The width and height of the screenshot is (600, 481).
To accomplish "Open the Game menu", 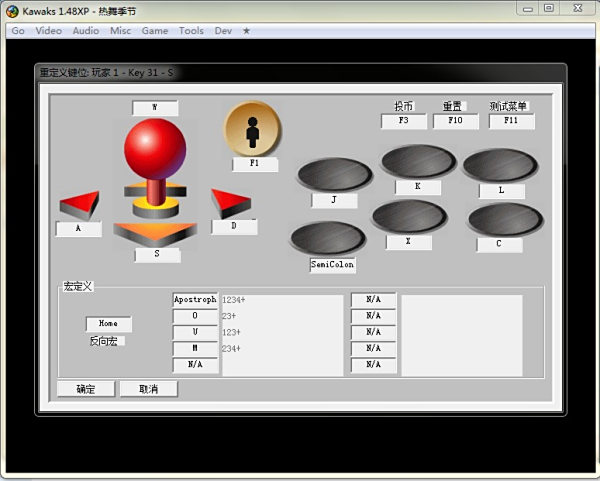I will (x=155, y=31).
